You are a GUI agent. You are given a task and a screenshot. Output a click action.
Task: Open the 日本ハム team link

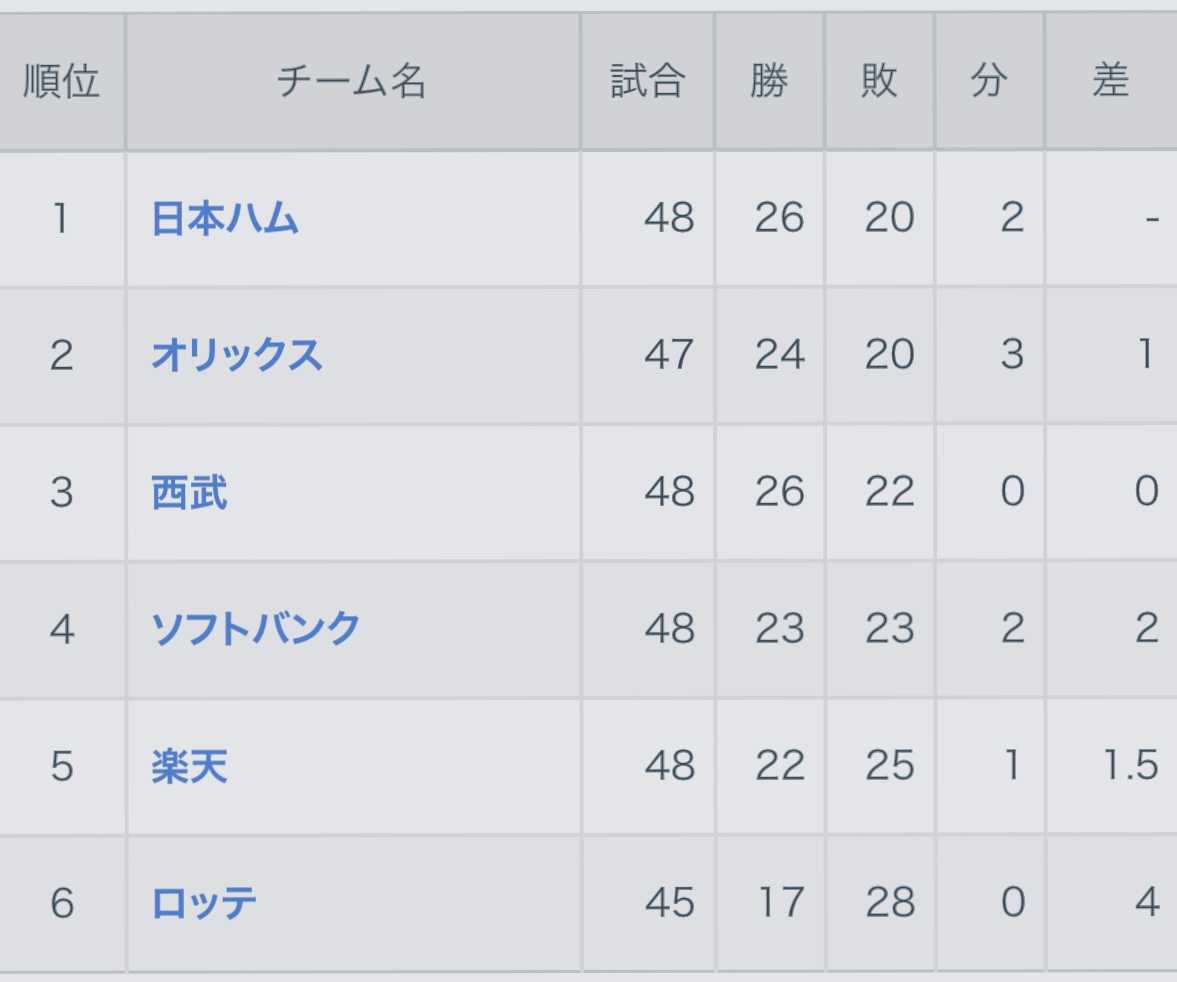pyautogui.click(x=224, y=218)
